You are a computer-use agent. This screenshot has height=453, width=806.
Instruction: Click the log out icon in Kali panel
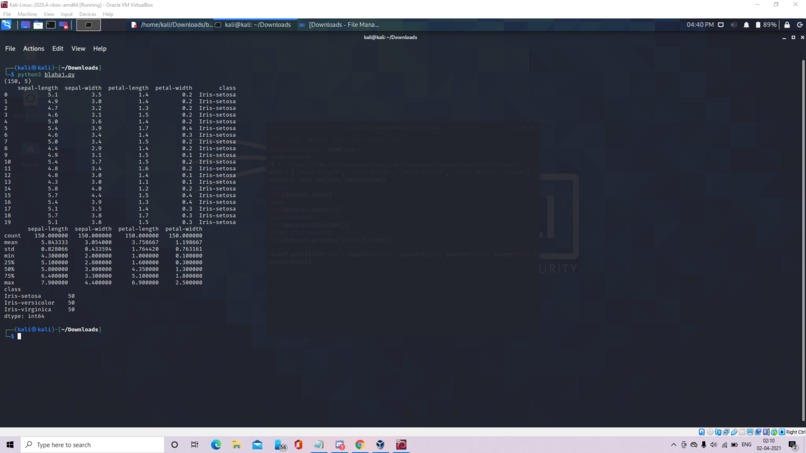800,25
